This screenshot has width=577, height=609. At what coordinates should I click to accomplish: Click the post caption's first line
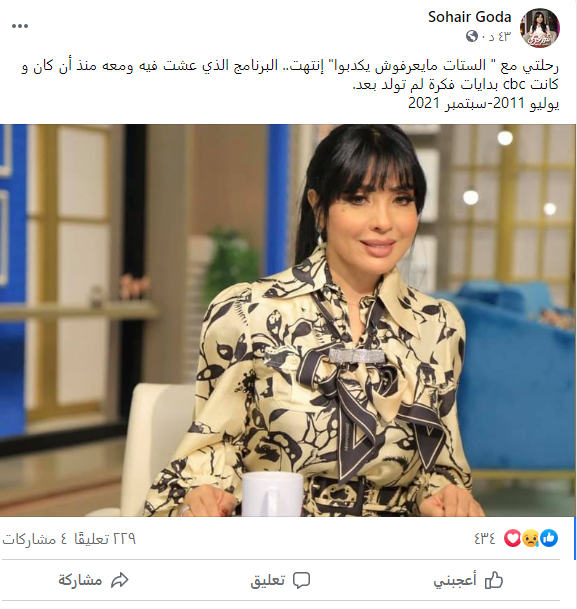[x=290, y=66]
